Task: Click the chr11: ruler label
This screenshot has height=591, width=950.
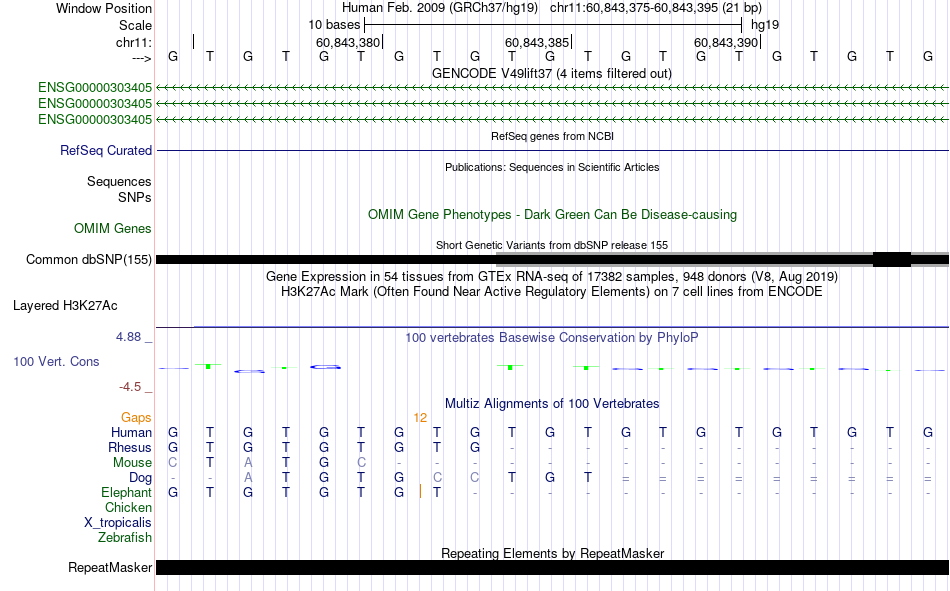Action: (x=133, y=42)
